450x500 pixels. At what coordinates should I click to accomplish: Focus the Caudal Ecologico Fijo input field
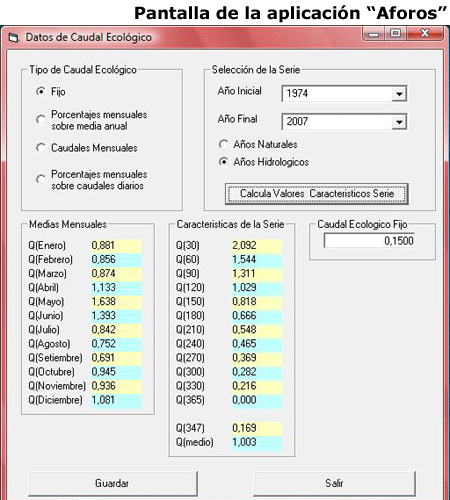coord(369,241)
